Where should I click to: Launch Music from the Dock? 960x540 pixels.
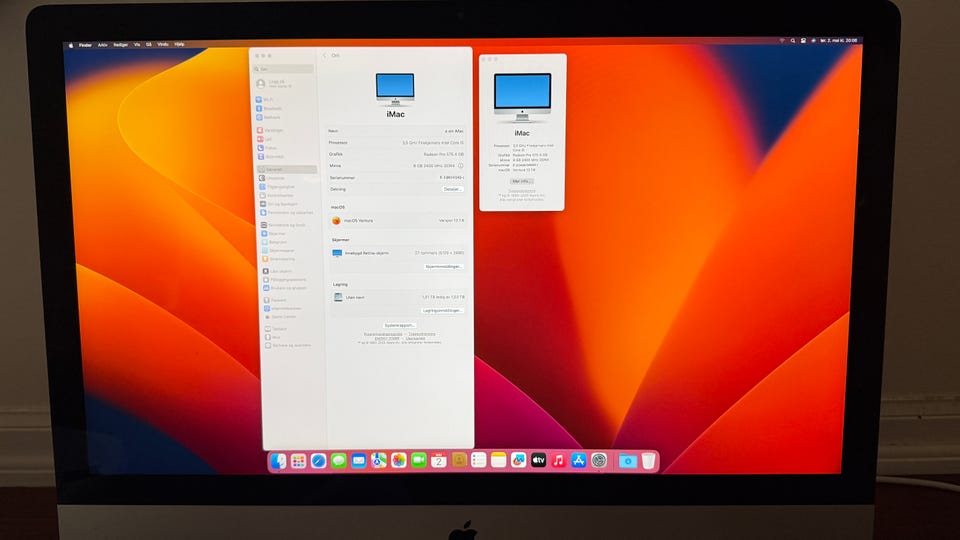[x=558, y=460]
